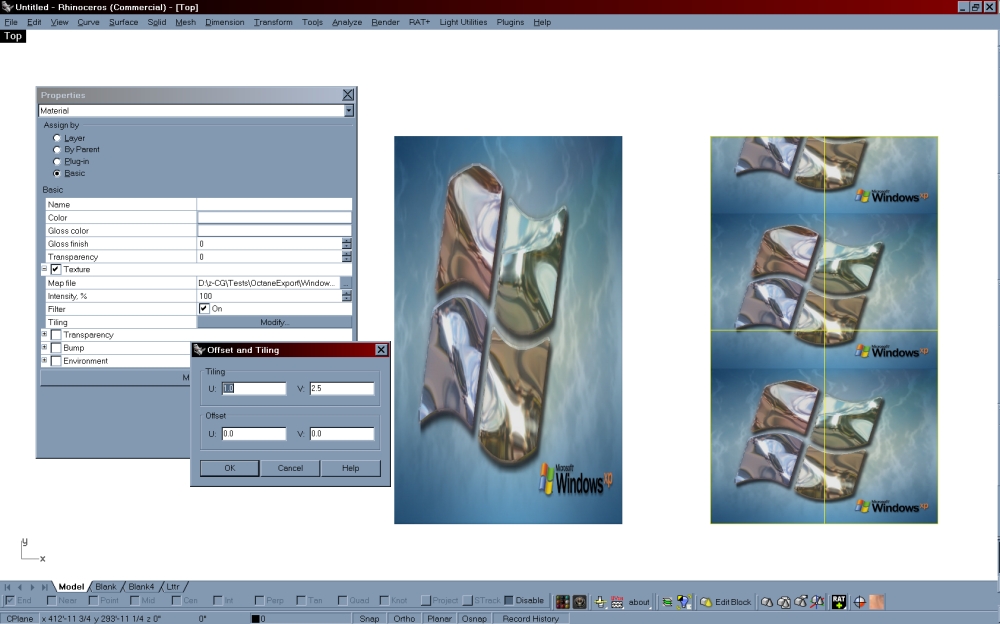Expand the Transparency section

click(44, 334)
